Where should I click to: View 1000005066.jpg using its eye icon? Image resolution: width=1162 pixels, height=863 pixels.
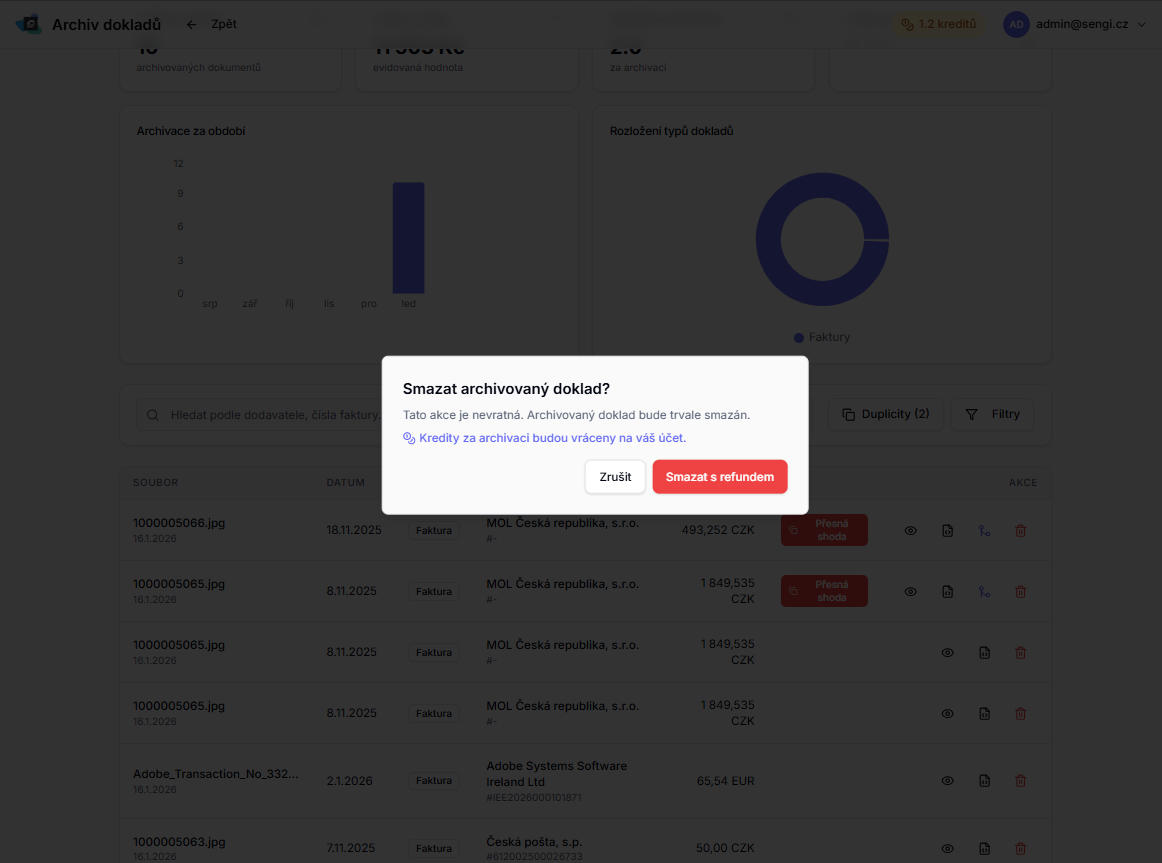[910, 531]
